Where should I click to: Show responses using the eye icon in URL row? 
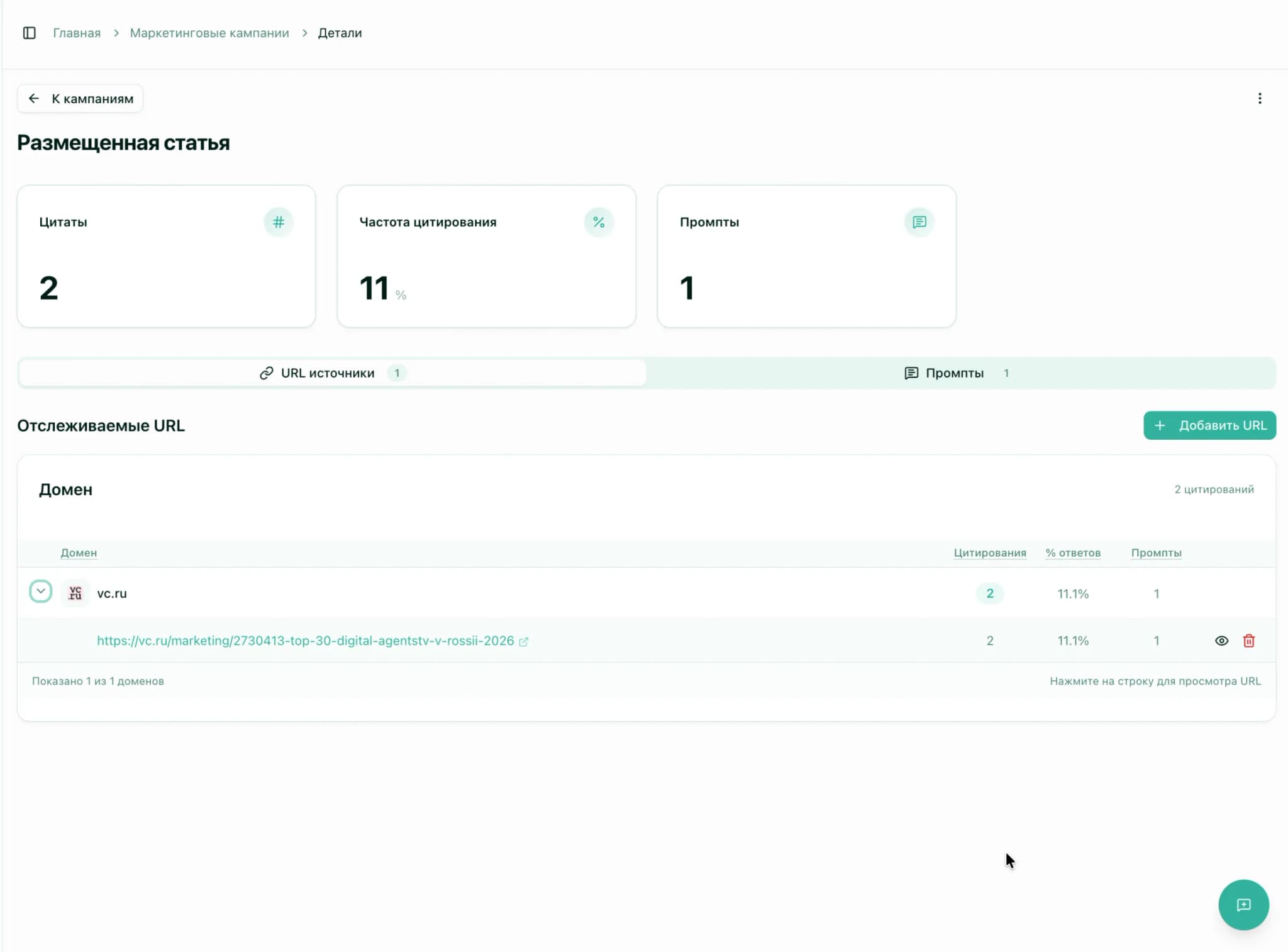1221,641
